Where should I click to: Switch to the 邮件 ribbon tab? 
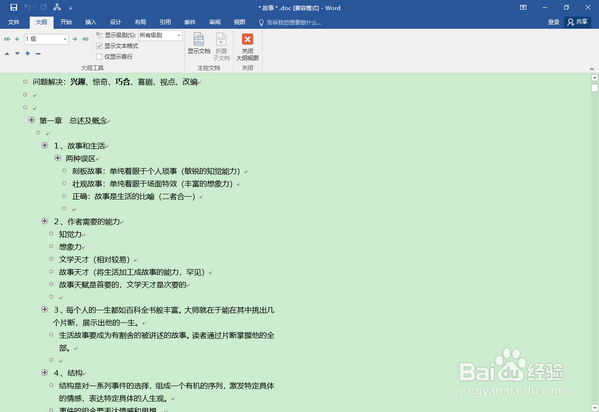[190, 22]
